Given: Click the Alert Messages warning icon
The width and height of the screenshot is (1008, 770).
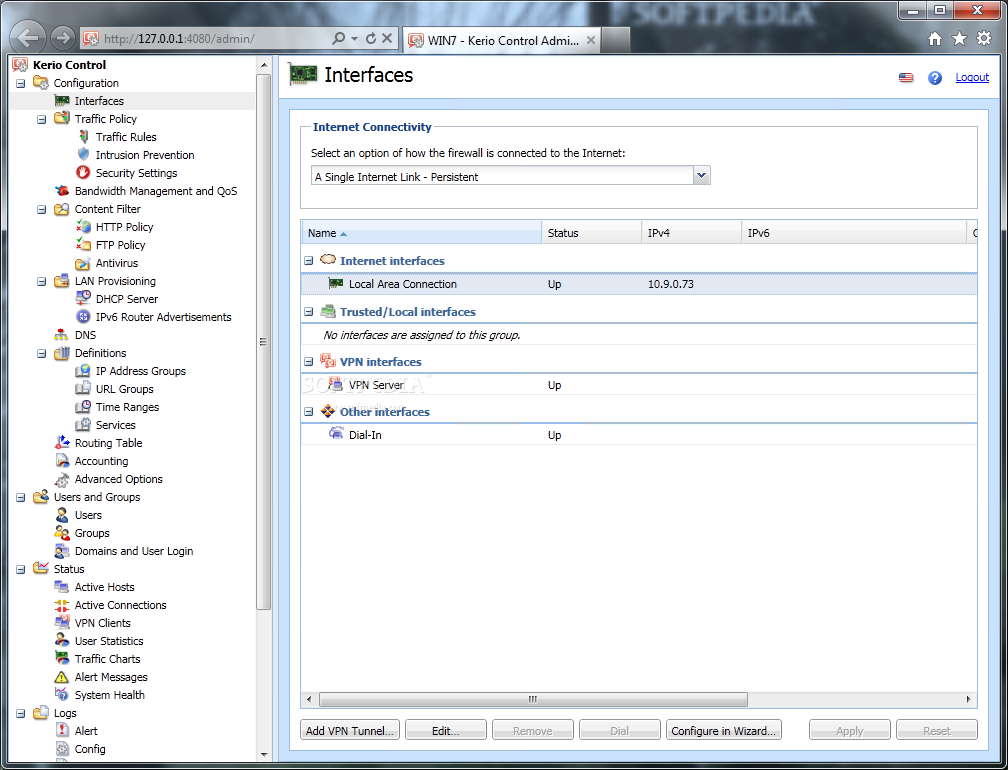Looking at the screenshot, I should (62, 677).
